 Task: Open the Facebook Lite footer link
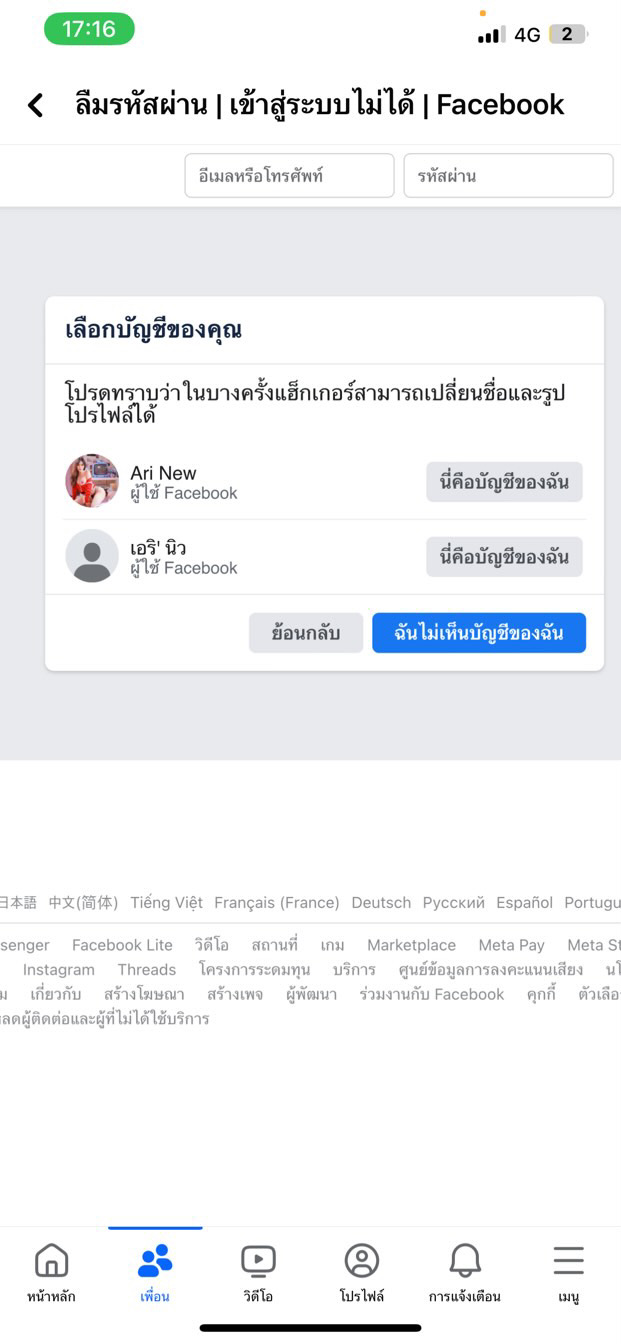tap(122, 945)
